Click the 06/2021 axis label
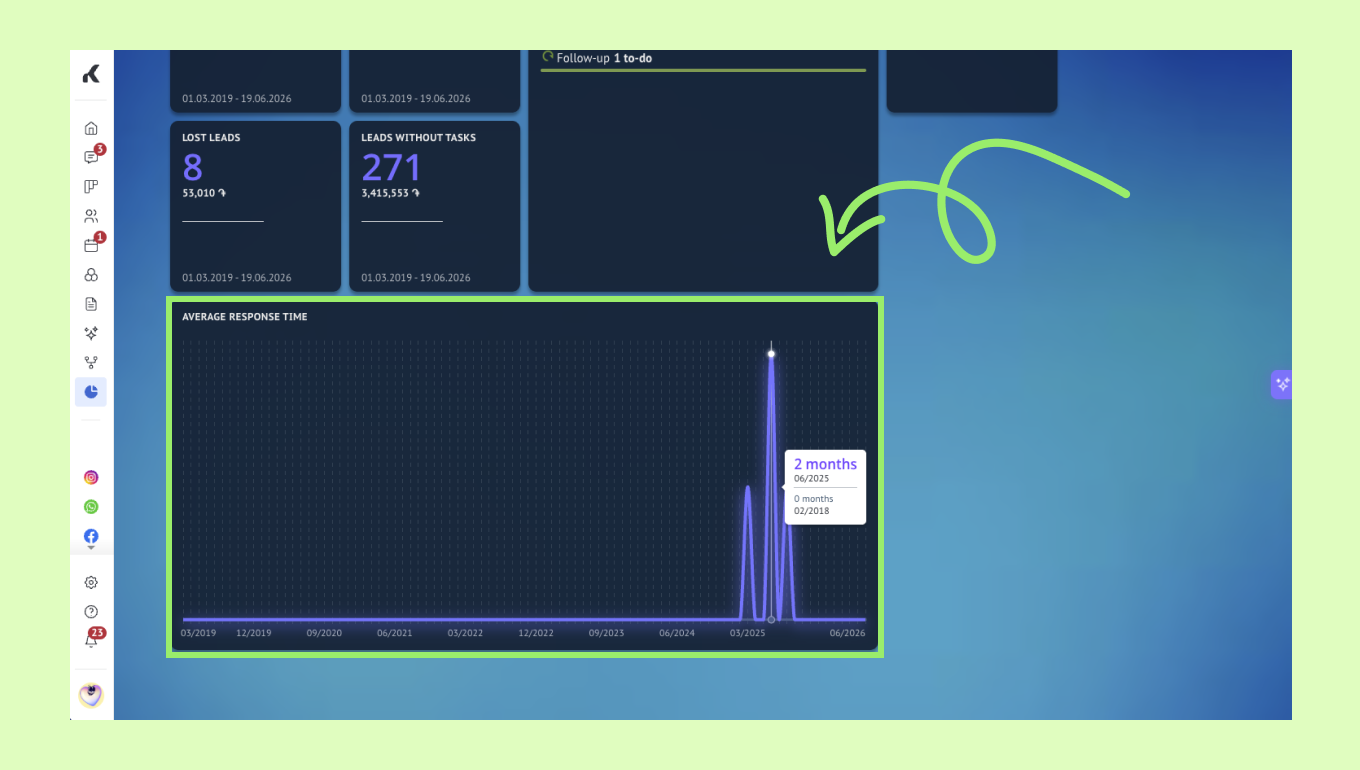 point(395,633)
